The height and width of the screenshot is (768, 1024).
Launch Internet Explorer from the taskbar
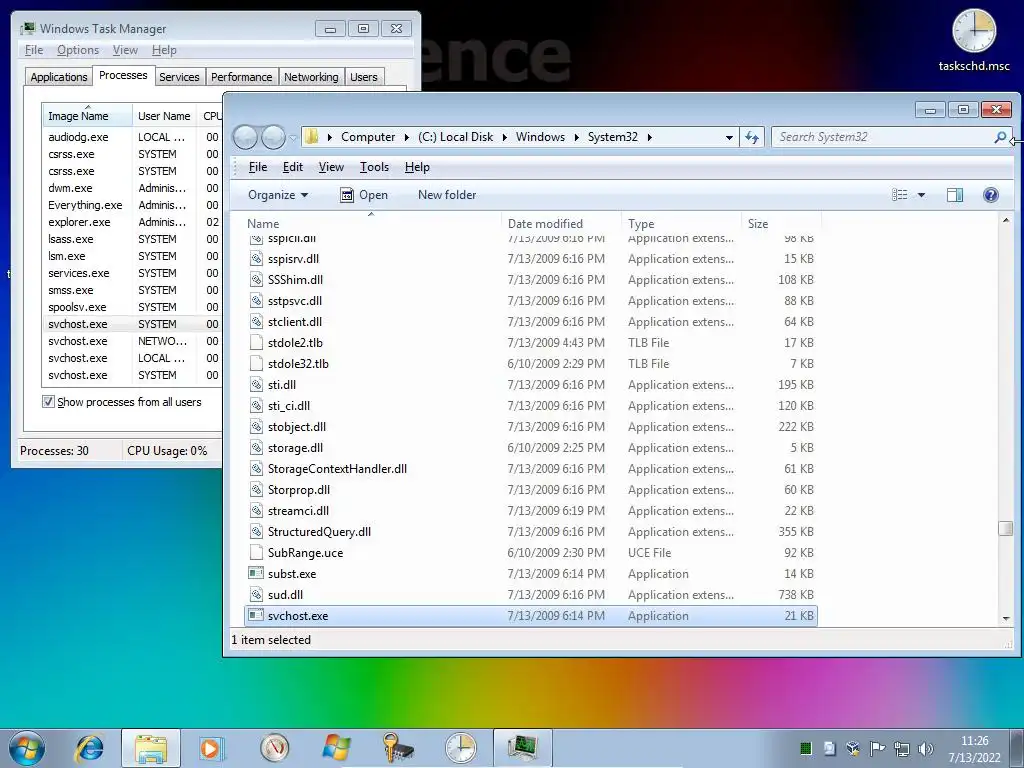coord(89,748)
